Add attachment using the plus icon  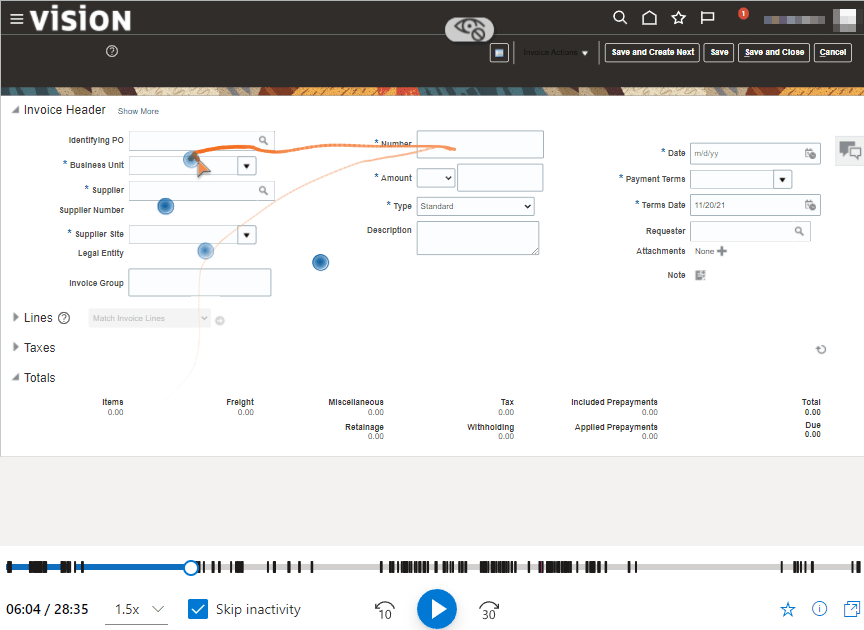[x=722, y=251]
